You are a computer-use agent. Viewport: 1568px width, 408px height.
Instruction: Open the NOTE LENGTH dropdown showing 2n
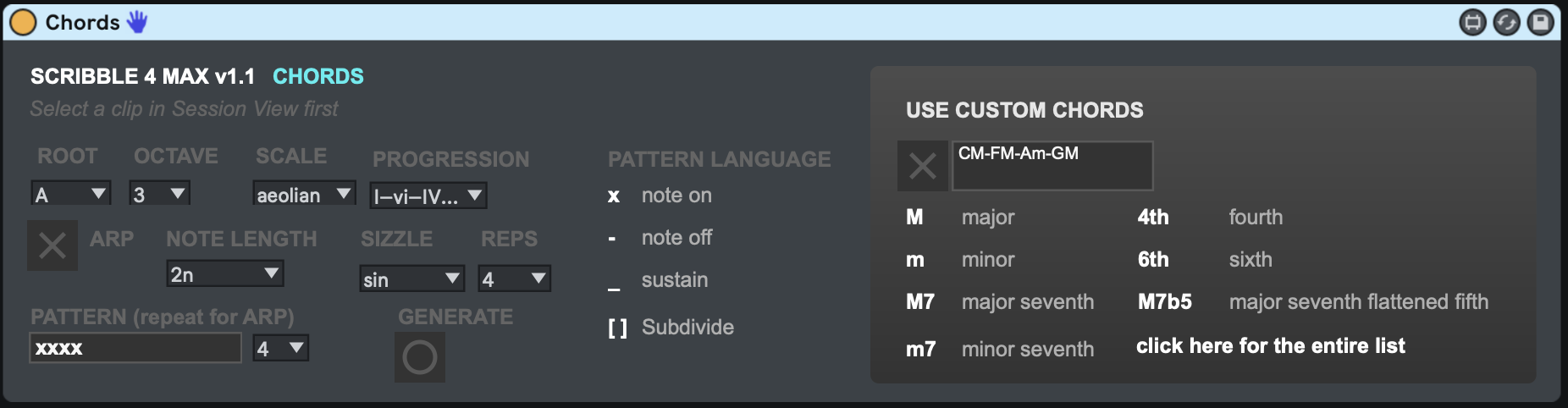pyautogui.click(x=224, y=273)
